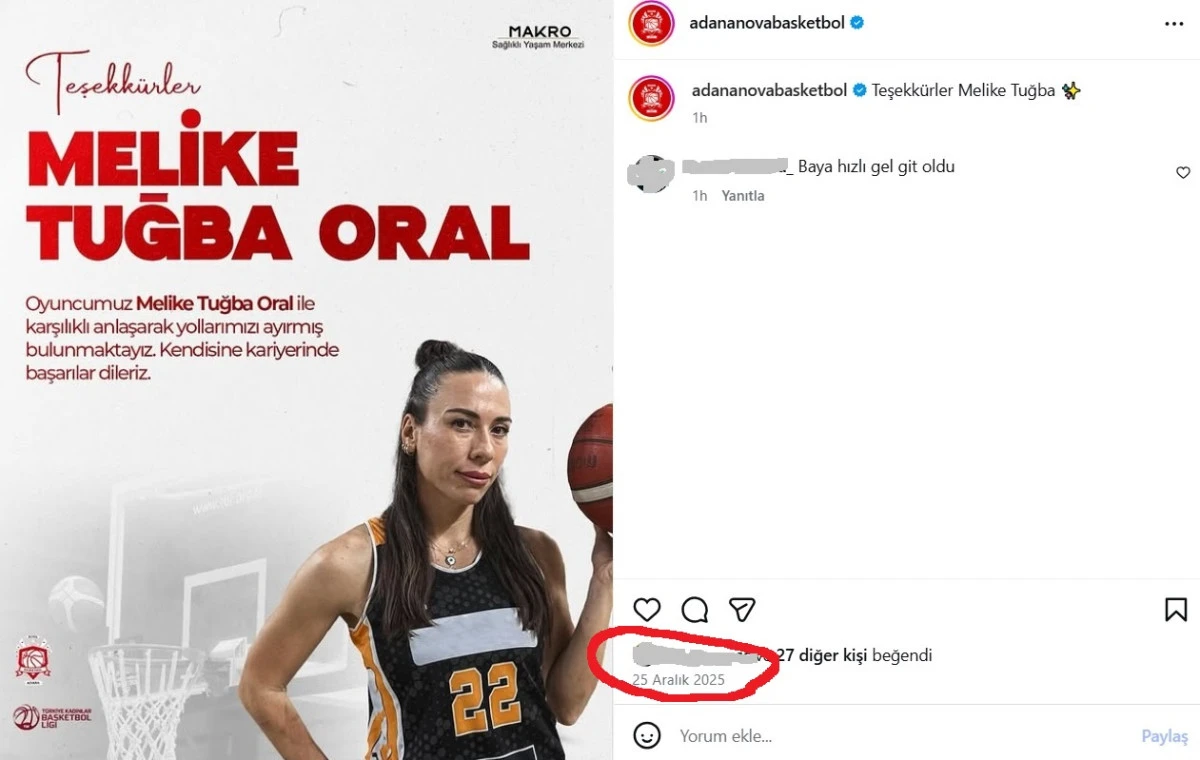Open emoji picker smiley icon
This screenshot has width=1200, height=760.
click(647, 736)
